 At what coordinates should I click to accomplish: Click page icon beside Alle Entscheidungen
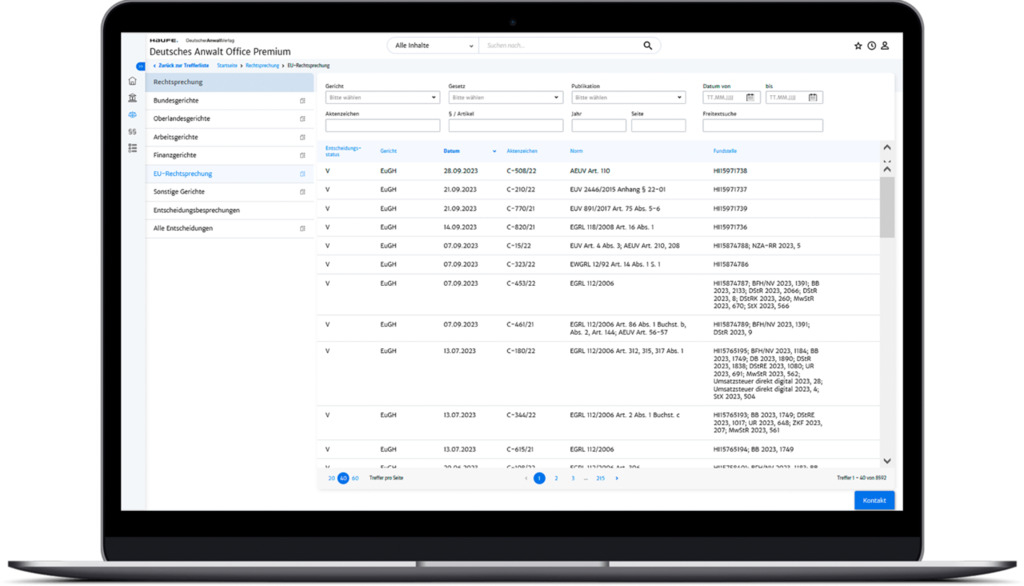302,229
